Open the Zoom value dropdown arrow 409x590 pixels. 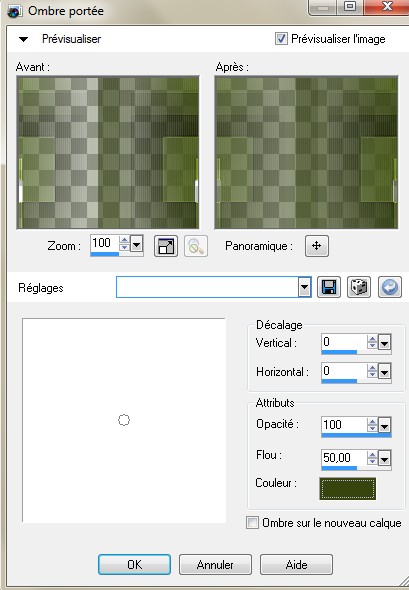[137, 245]
